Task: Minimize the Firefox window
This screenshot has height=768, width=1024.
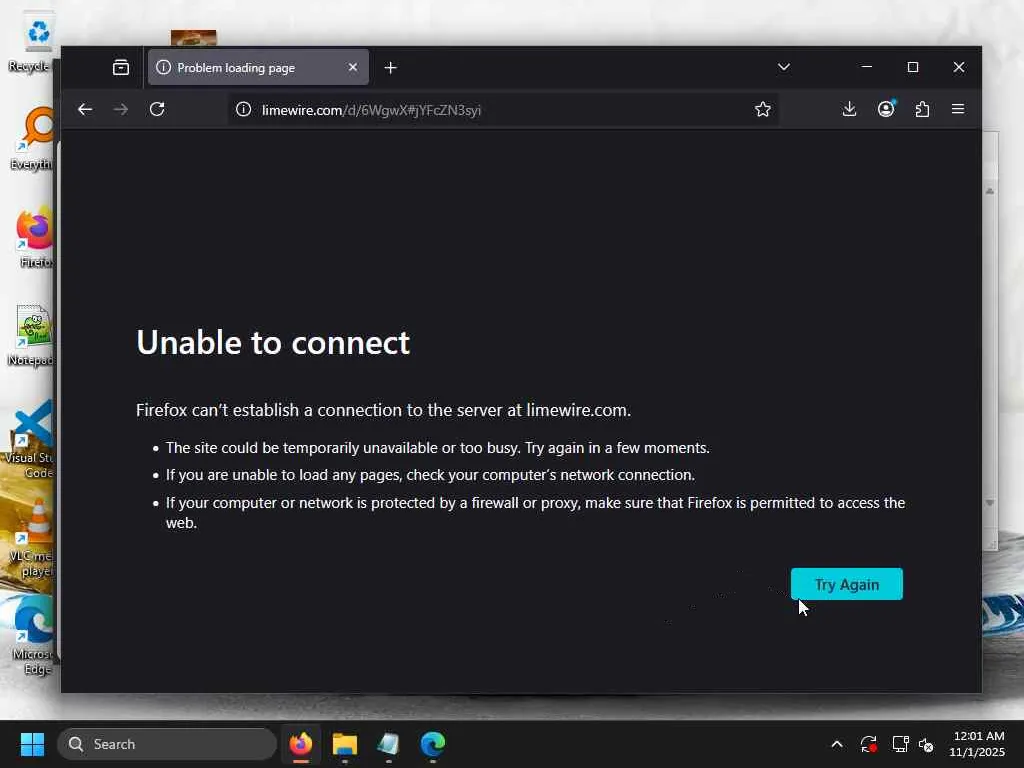Action: click(x=867, y=67)
